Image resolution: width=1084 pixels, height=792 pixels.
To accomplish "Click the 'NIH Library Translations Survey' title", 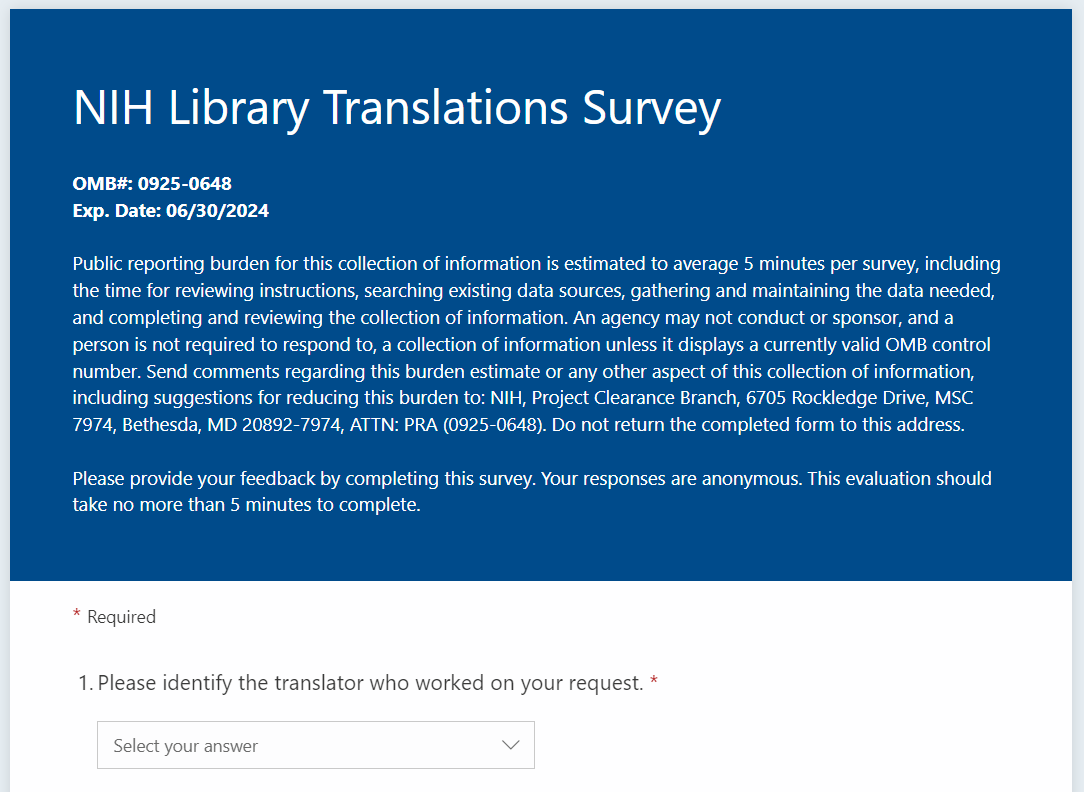I will (397, 108).
